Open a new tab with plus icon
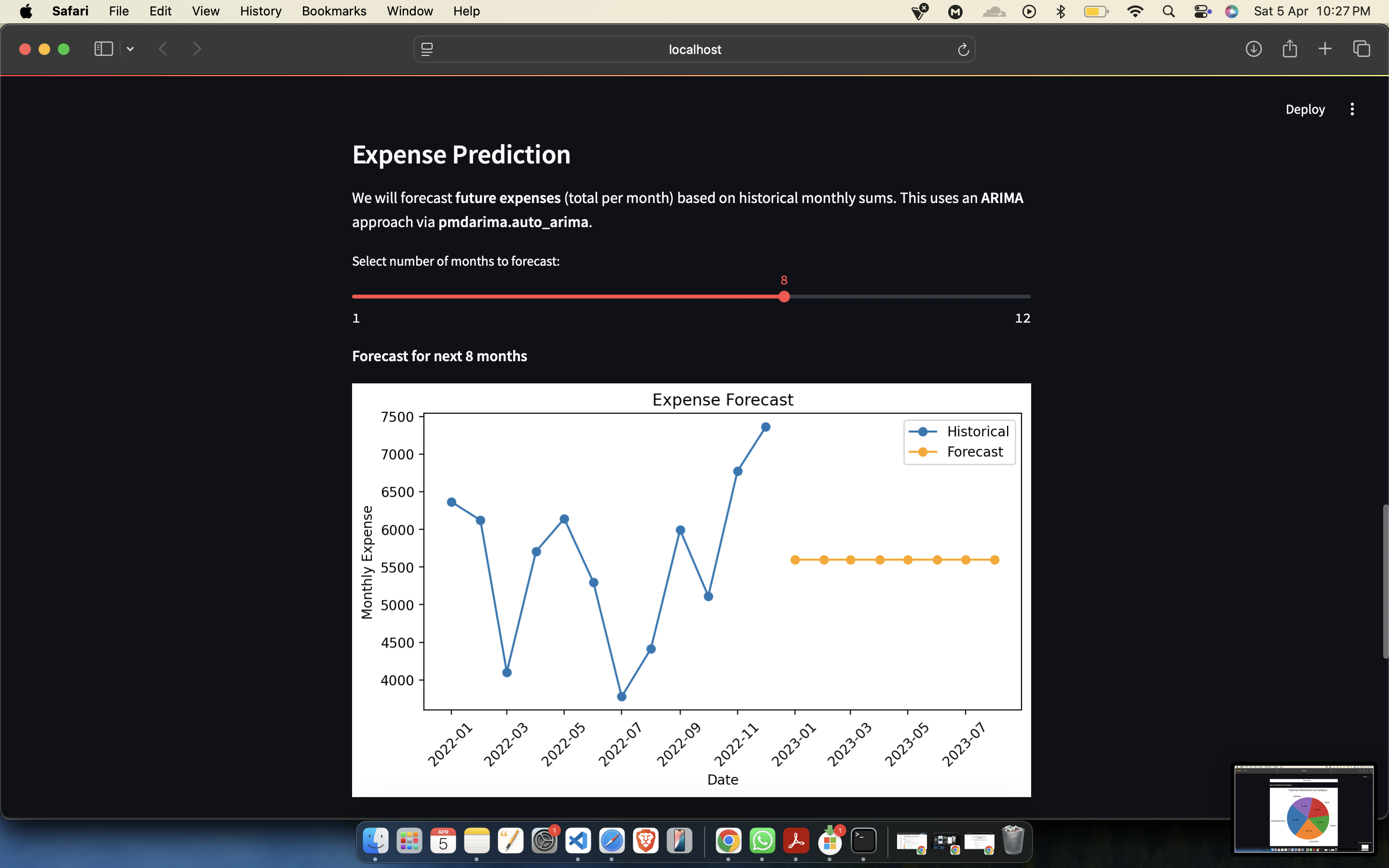This screenshot has width=1389, height=868. (1325, 49)
